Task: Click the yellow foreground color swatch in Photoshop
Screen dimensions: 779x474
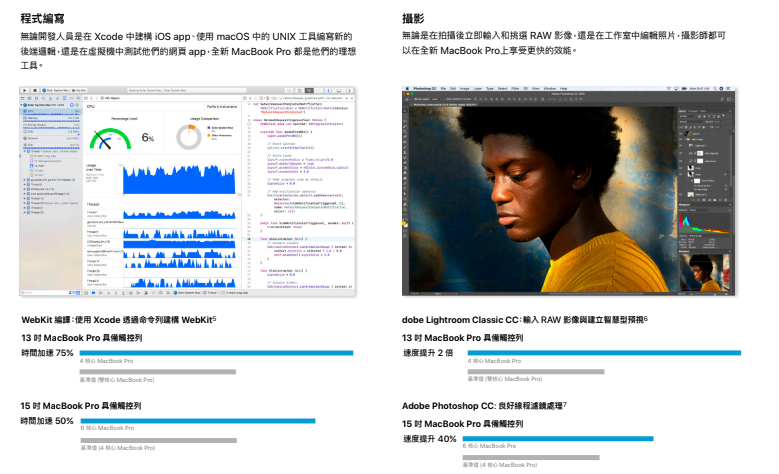Action: [404, 224]
